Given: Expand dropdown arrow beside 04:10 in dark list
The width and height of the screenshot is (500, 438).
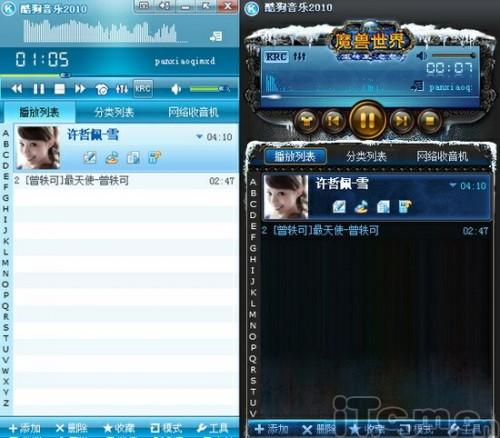Looking at the screenshot, I should point(453,185).
